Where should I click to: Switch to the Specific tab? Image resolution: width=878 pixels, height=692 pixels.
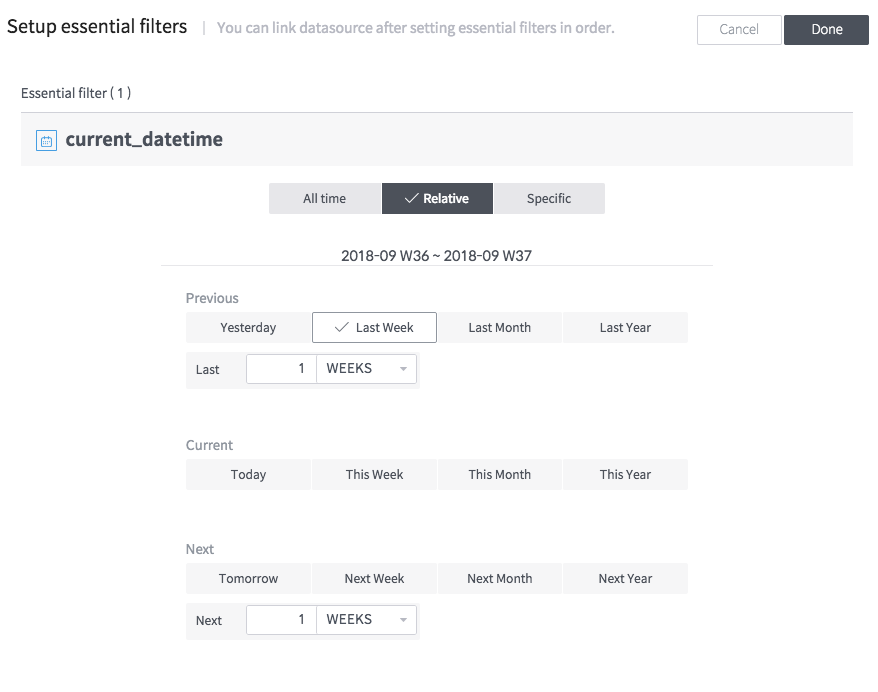pyautogui.click(x=549, y=198)
